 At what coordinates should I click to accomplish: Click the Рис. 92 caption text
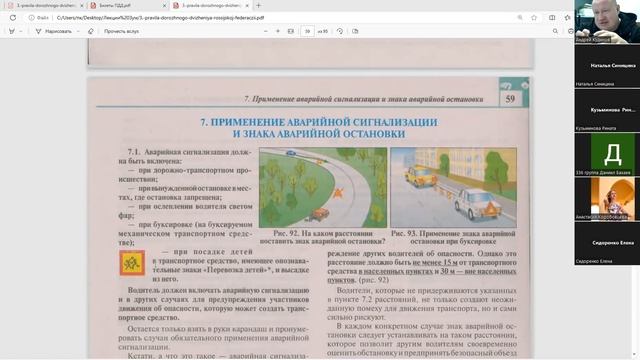[322, 237]
